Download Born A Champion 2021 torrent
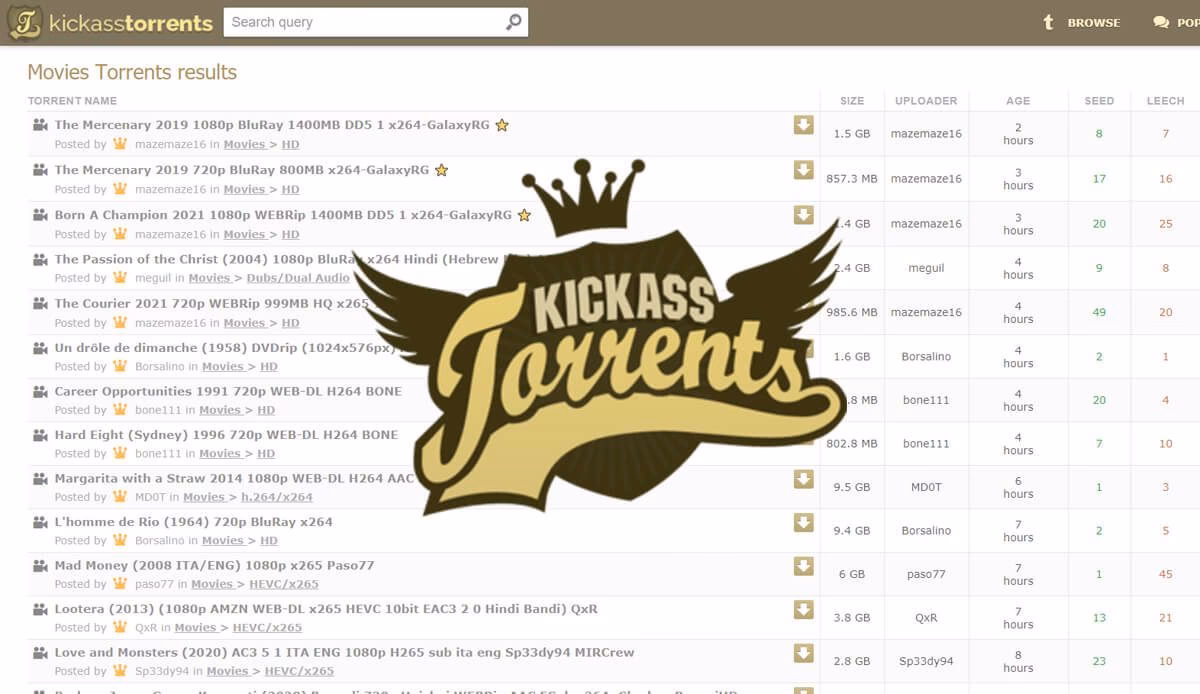The image size is (1200, 694). 803,215
